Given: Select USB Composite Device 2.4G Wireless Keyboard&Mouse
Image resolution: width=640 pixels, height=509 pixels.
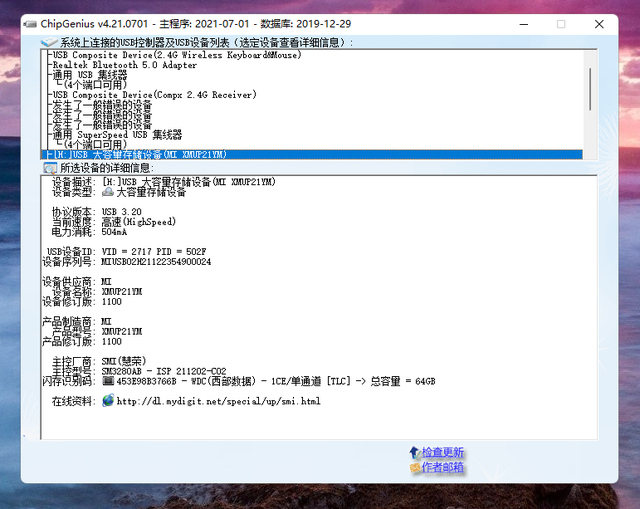Looking at the screenshot, I should tap(177, 55).
